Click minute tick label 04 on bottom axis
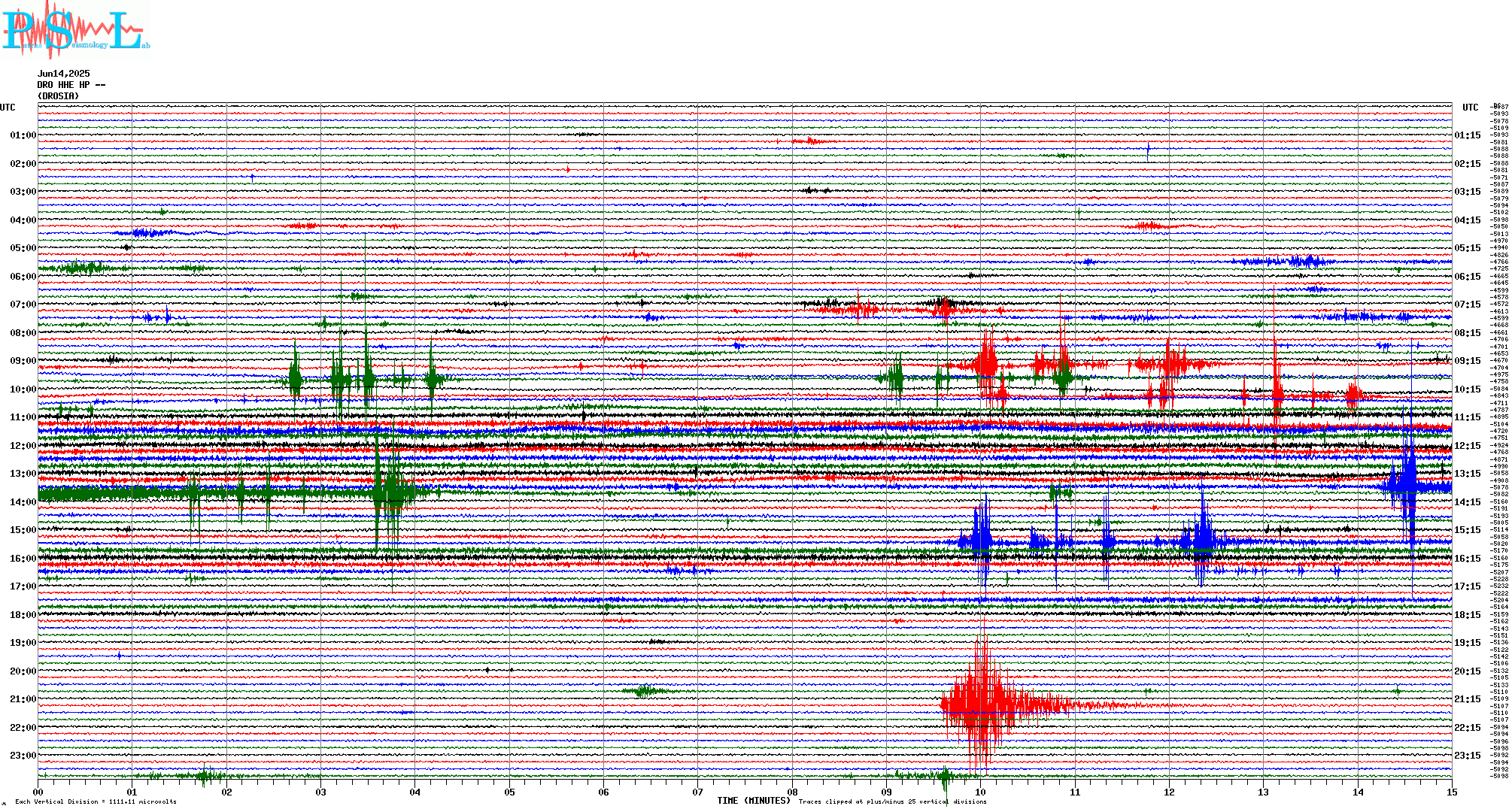1512x812 pixels. pyautogui.click(x=415, y=792)
